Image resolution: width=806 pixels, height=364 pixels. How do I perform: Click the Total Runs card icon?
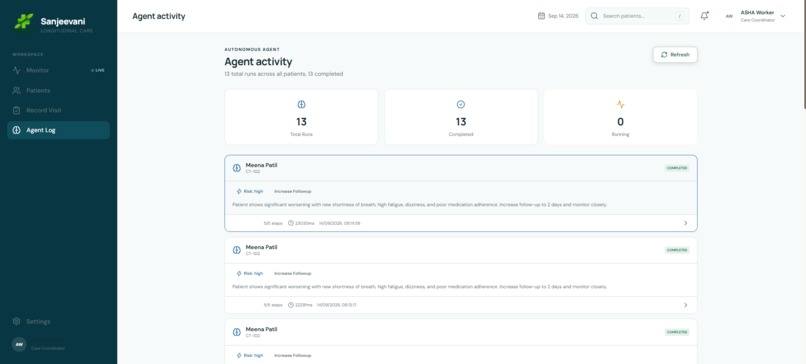point(302,104)
